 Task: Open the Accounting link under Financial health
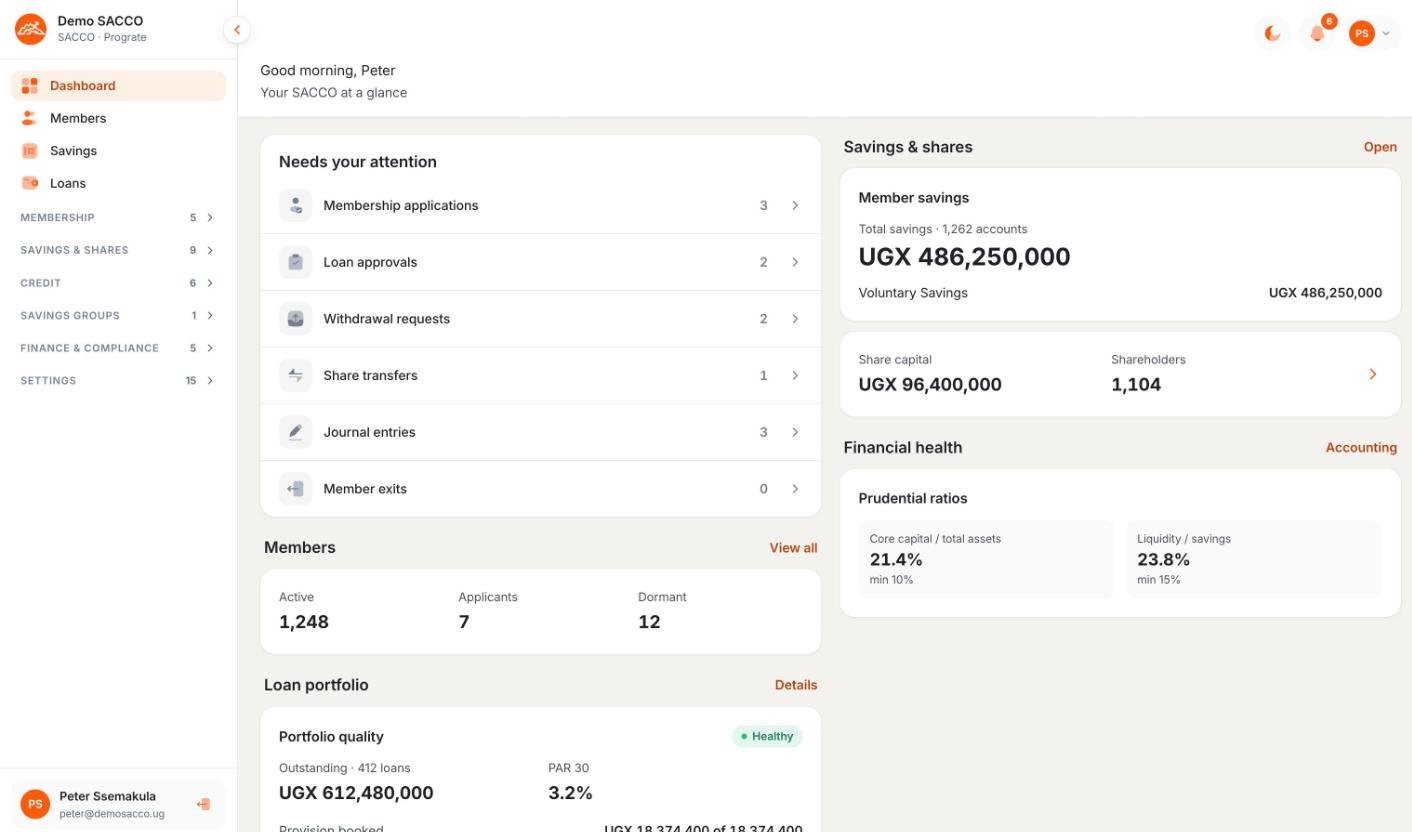[x=1361, y=448]
